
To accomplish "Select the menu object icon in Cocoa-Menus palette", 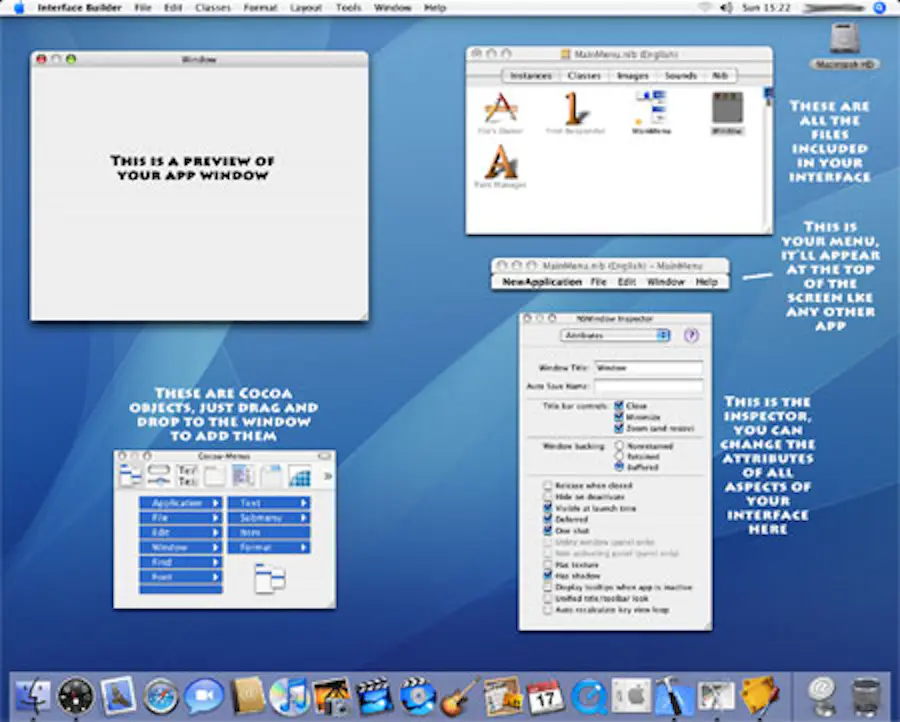I will pyautogui.click(x=270, y=578).
